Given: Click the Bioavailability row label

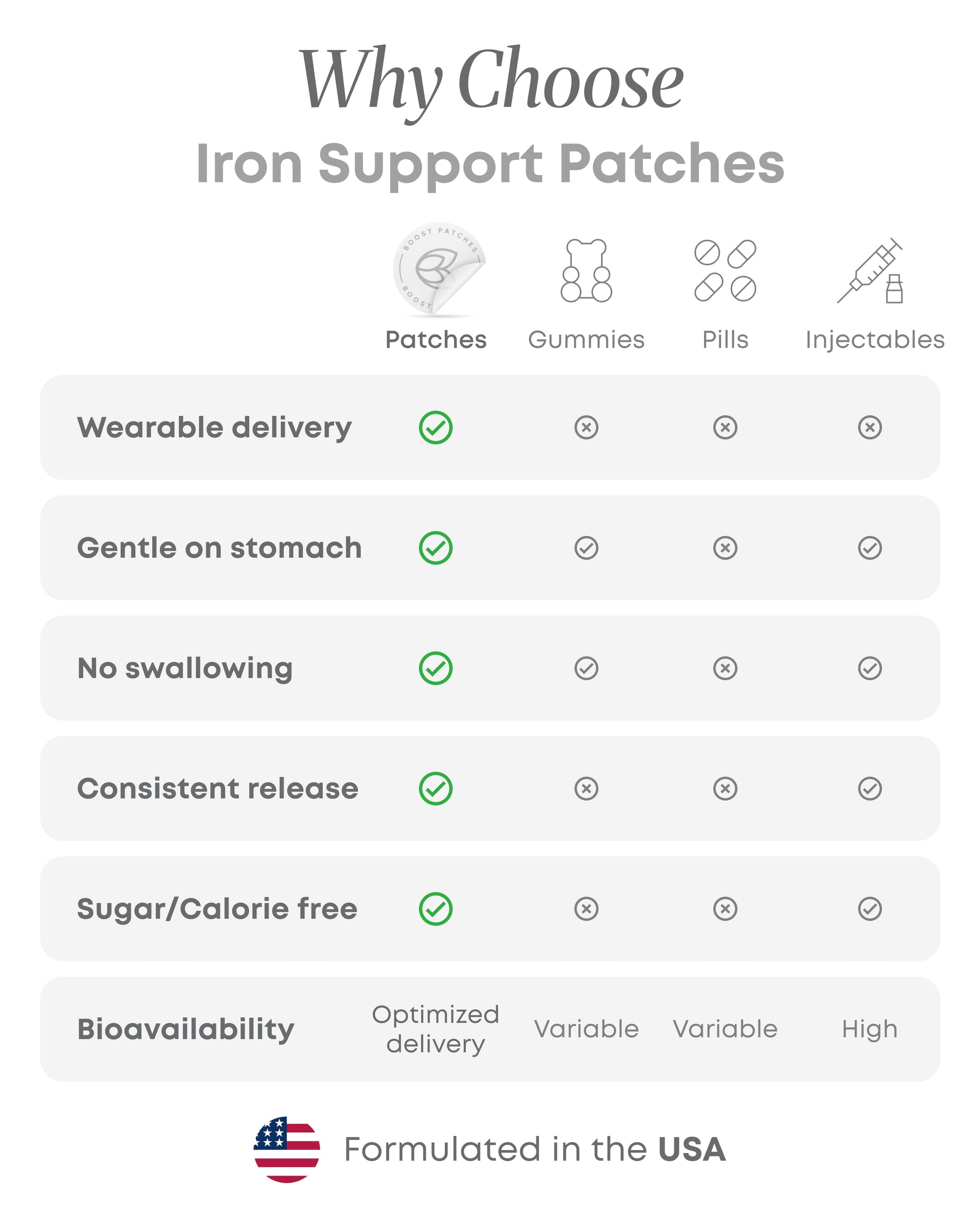Looking at the screenshot, I should (186, 1030).
